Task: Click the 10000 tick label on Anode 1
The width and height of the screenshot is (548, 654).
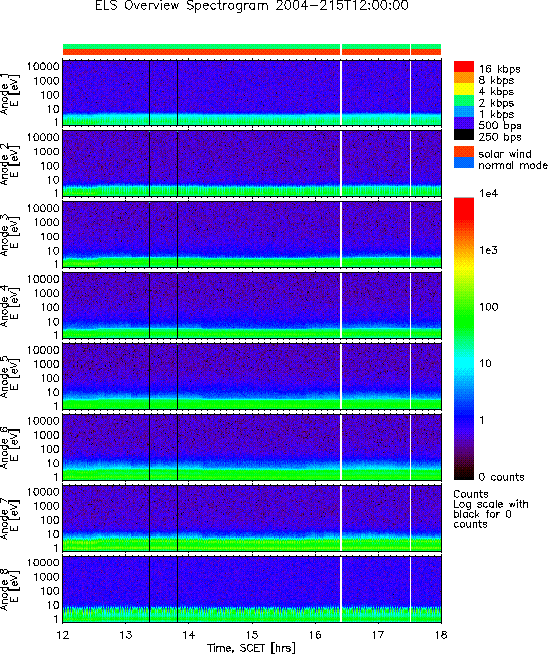Action: [x=43, y=67]
